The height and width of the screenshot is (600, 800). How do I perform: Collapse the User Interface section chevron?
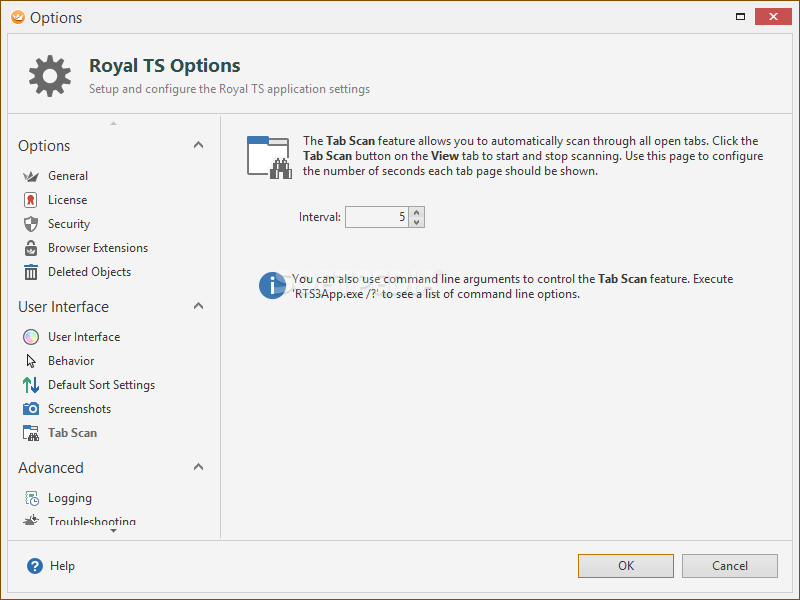[x=198, y=306]
